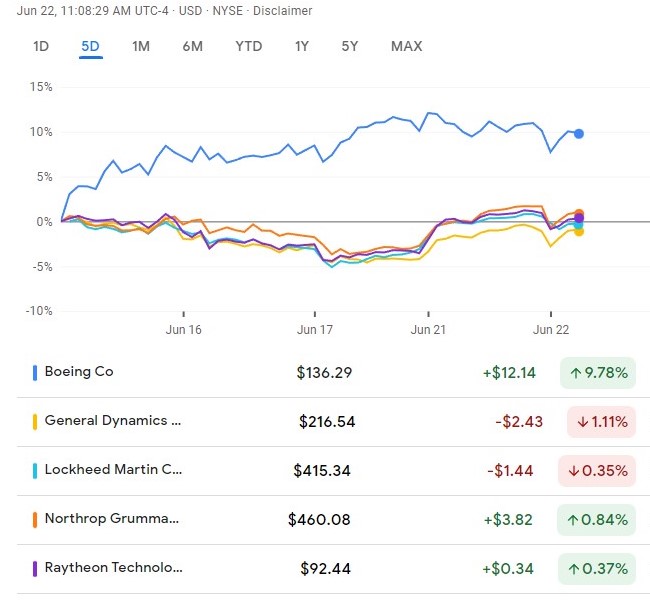Switch to the 1M range tab

coord(141,46)
